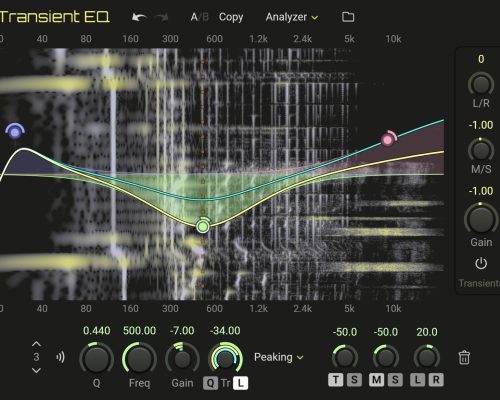Click the L/R knob in side panel
Screen dimensions: 500x400
[481, 84]
